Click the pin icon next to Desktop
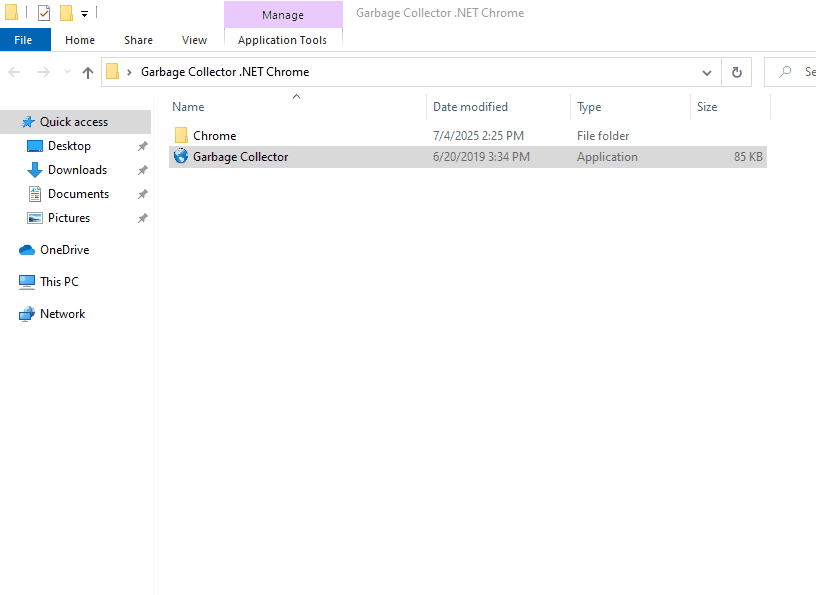816x595 pixels. tap(143, 146)
